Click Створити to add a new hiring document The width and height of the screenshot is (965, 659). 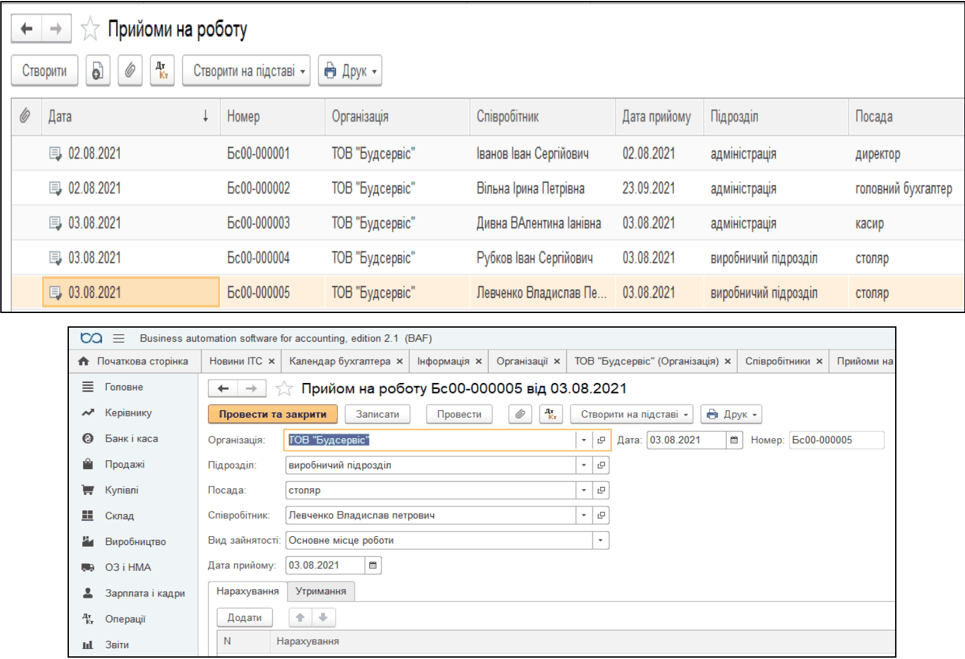(44, 71)
